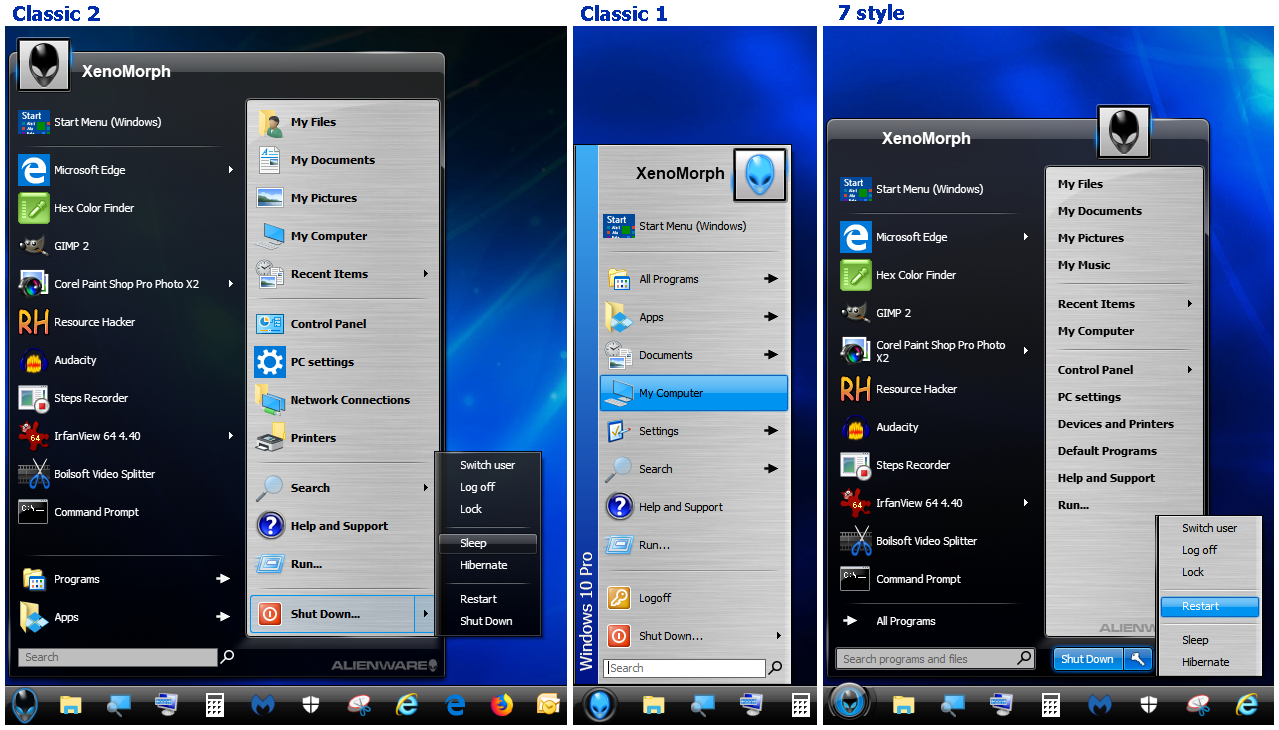Image resolution: width=1279 pixels, height=730 pixels.
Task: Open Steps Recorder in Classic 2 menu
Action: [90, 398]
